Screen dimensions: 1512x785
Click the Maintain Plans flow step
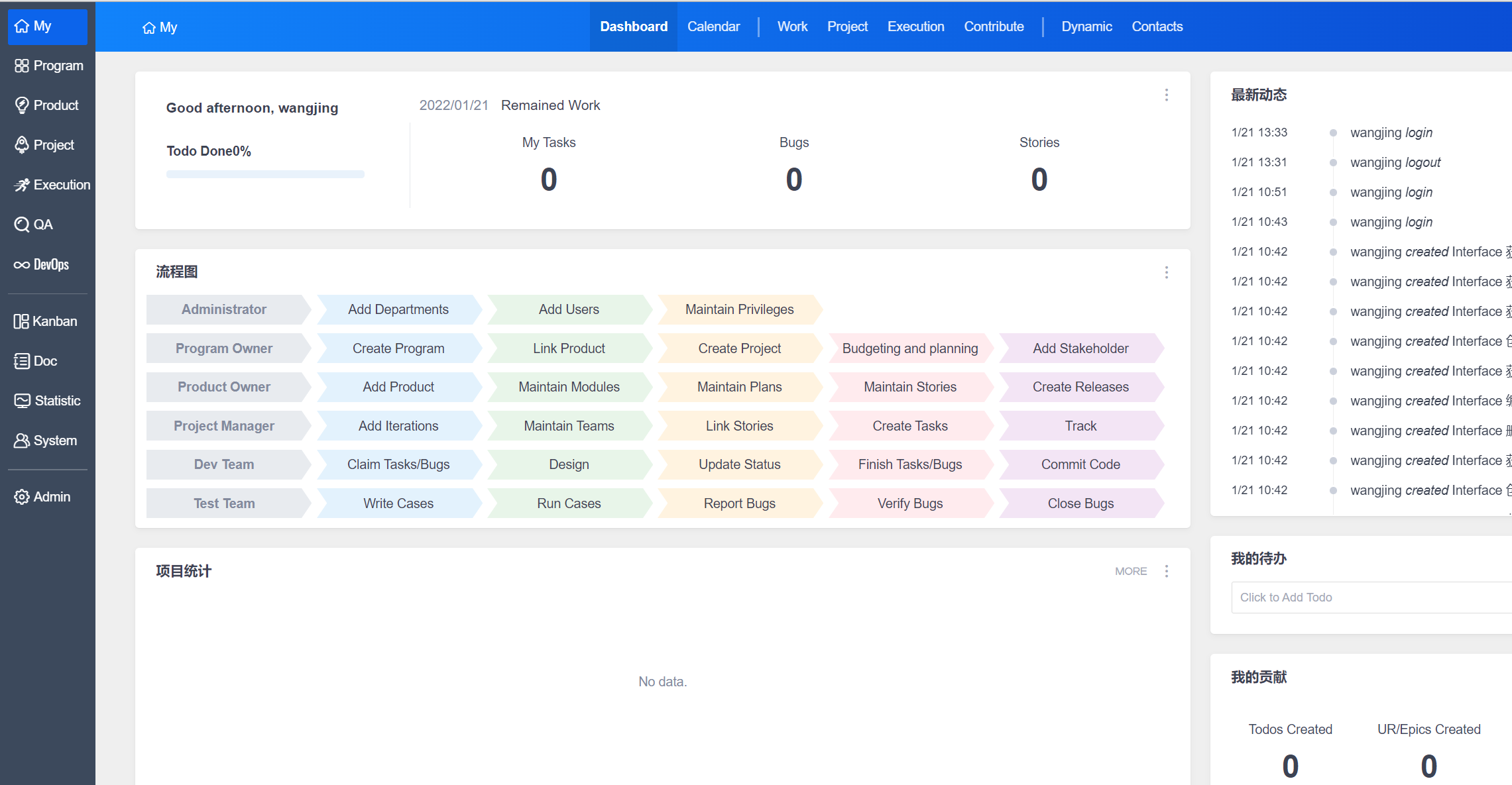coord(740,387)
